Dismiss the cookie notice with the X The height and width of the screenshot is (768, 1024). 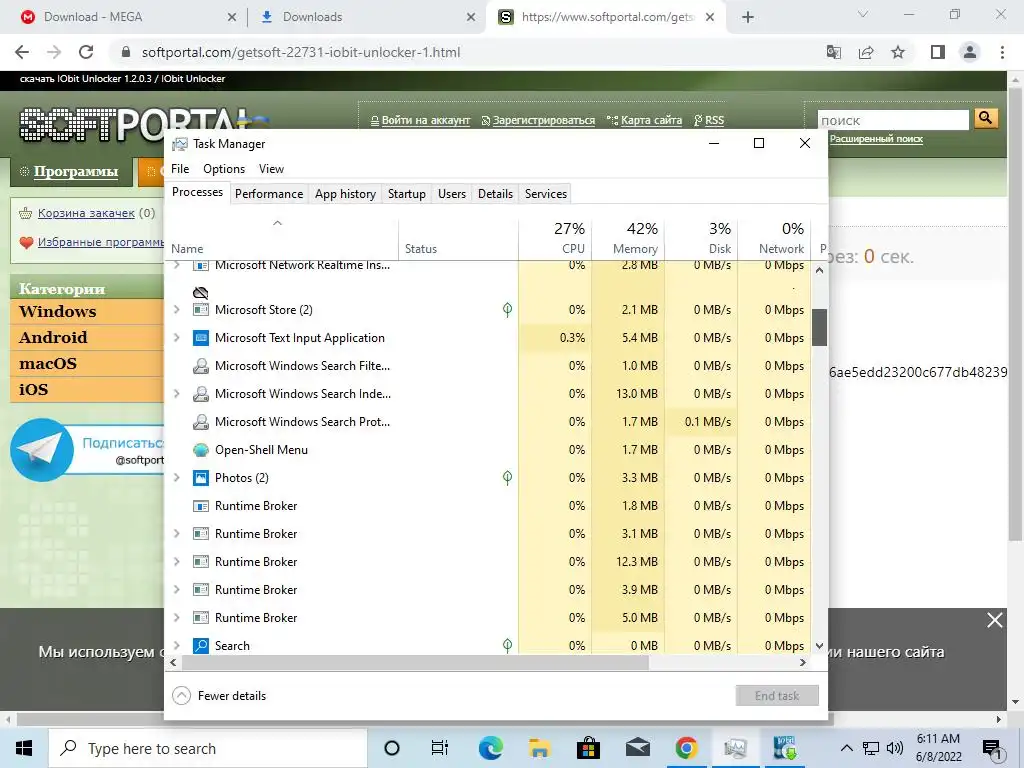(x=995, y=620)
